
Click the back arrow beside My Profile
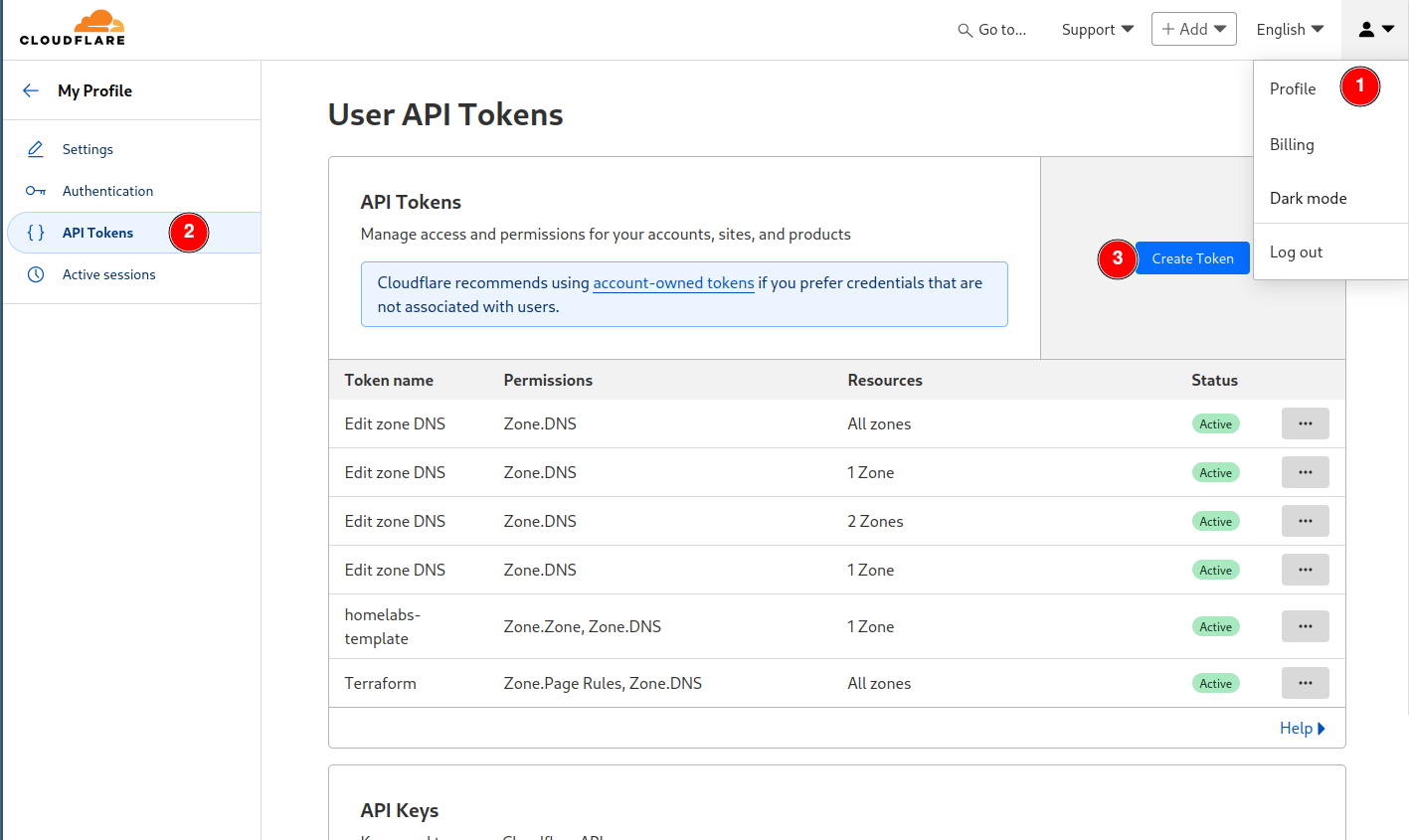pos(31,90)
